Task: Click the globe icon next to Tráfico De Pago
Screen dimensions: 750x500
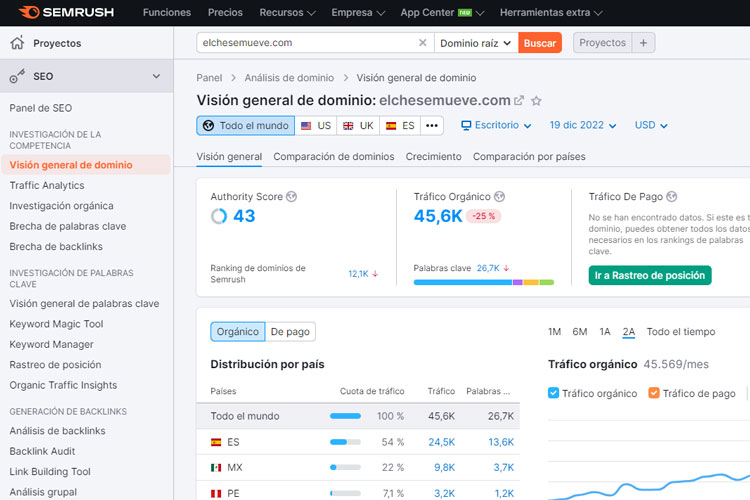Action: 672,197
